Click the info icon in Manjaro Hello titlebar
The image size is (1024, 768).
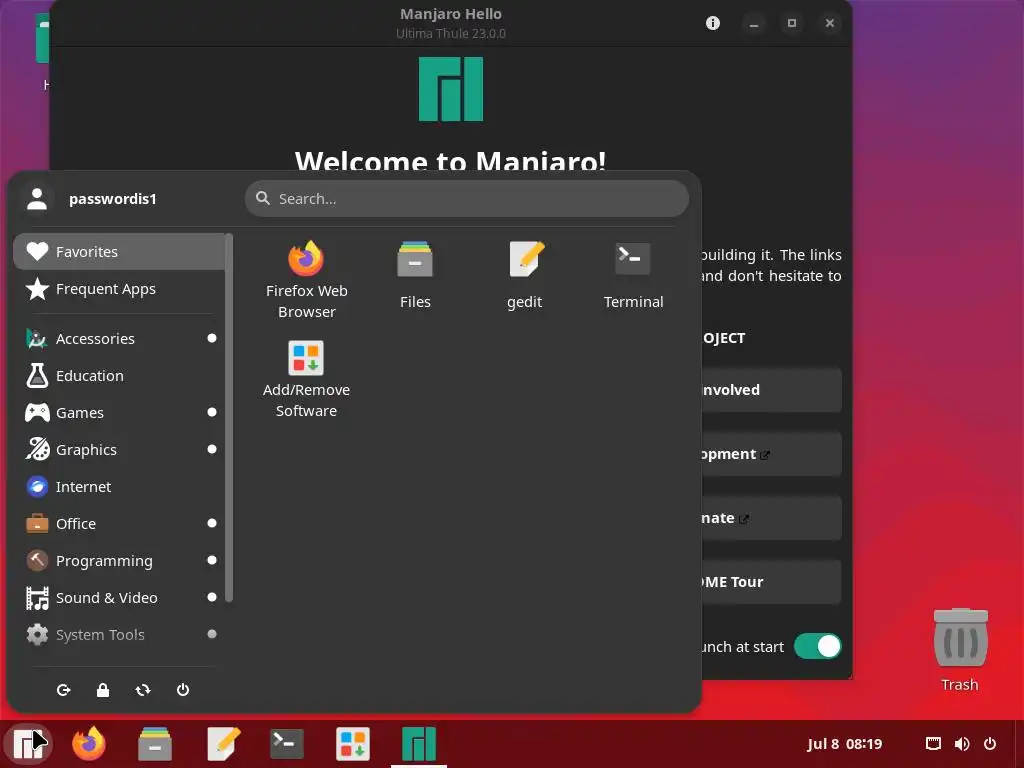(712, 24)
